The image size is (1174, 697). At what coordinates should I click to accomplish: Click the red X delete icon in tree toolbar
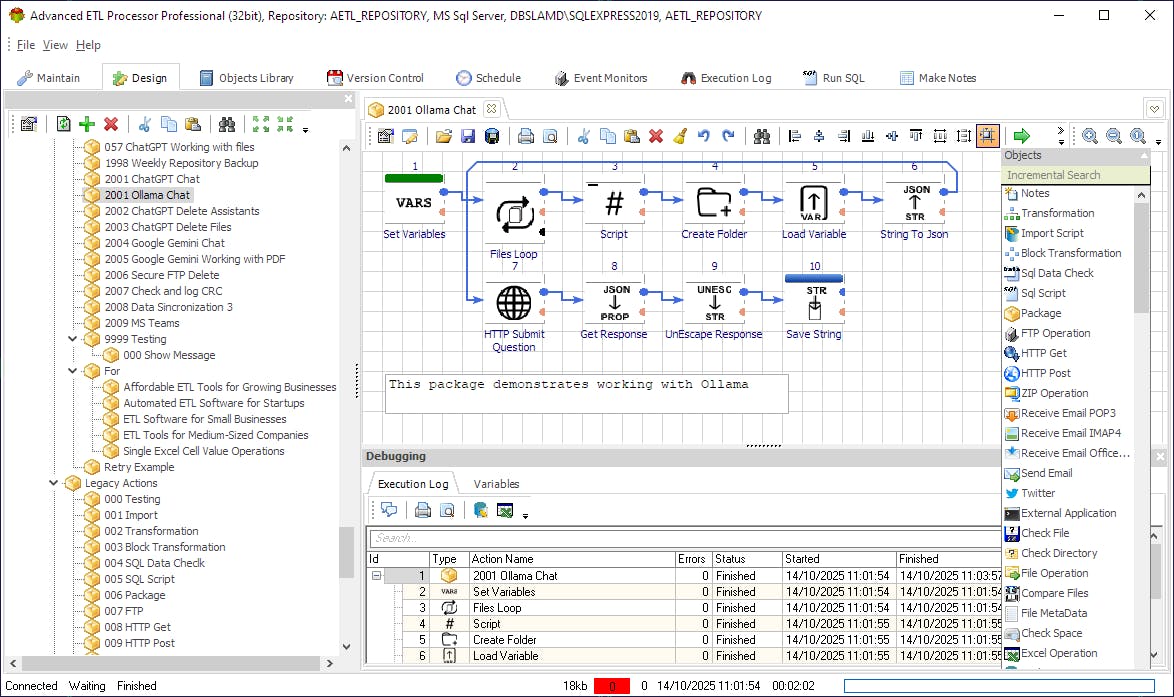coord(111,124)
